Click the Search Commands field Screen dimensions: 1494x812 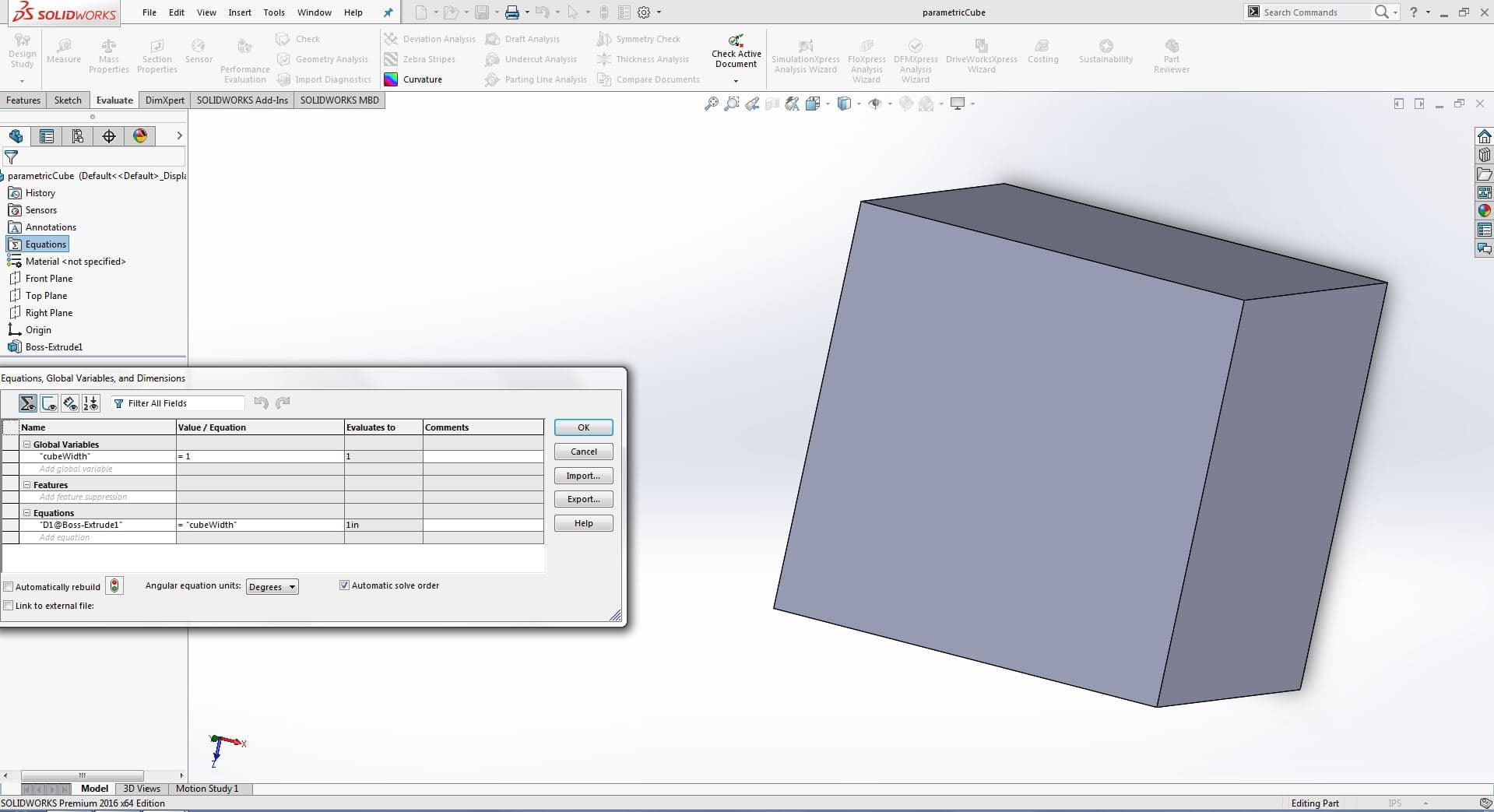coord(1315,12)
